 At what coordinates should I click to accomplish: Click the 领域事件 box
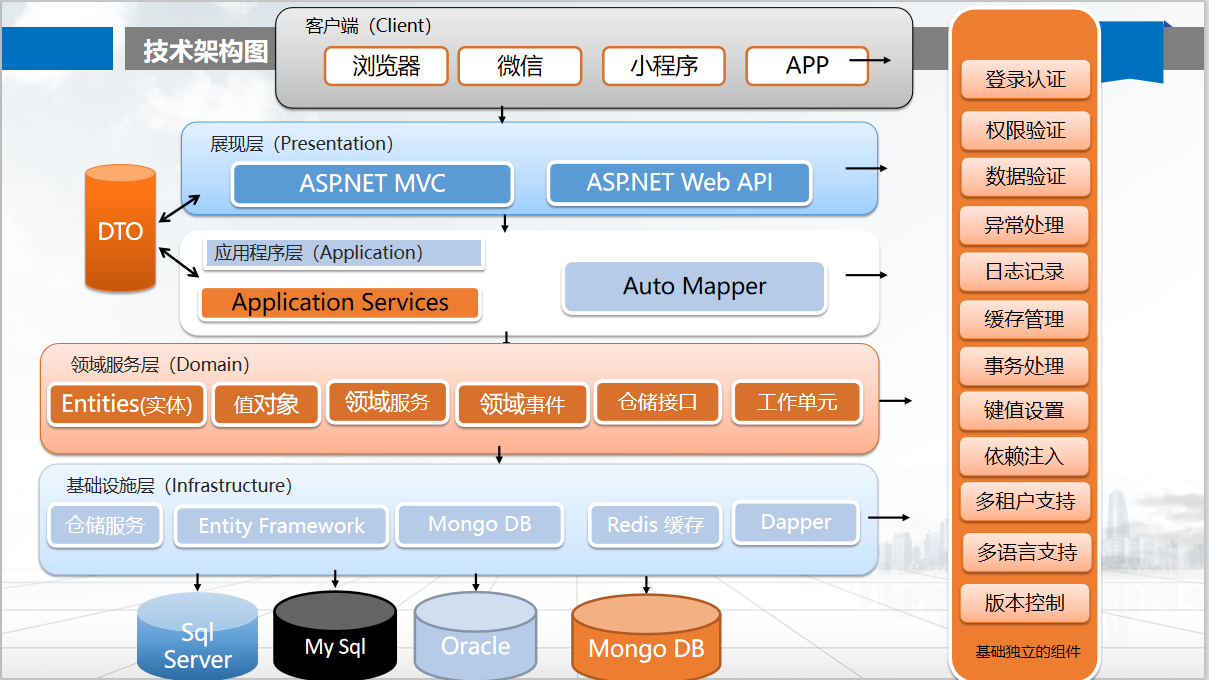click(522, 405)
